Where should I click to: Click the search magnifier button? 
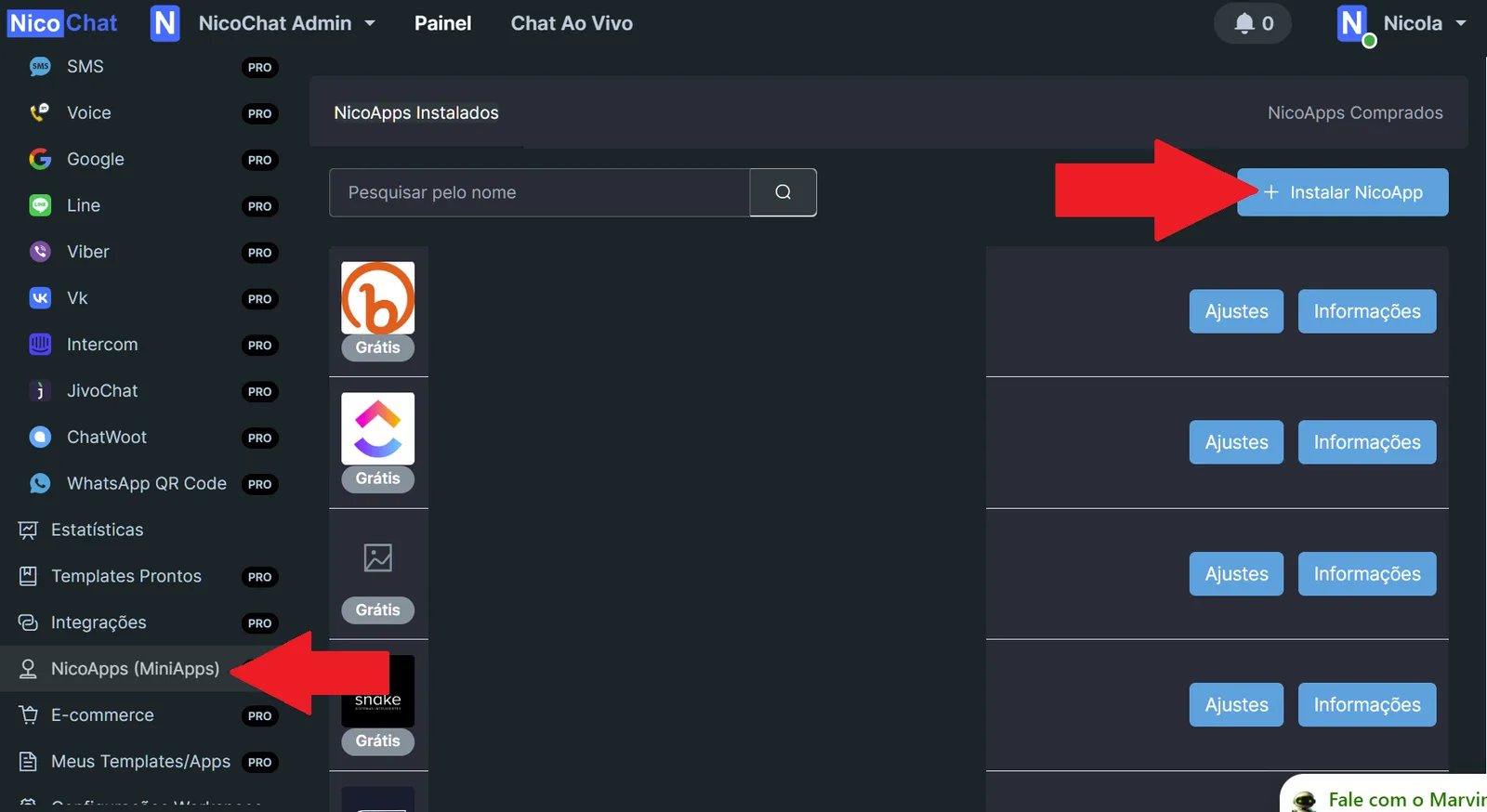tap(783, 192)
